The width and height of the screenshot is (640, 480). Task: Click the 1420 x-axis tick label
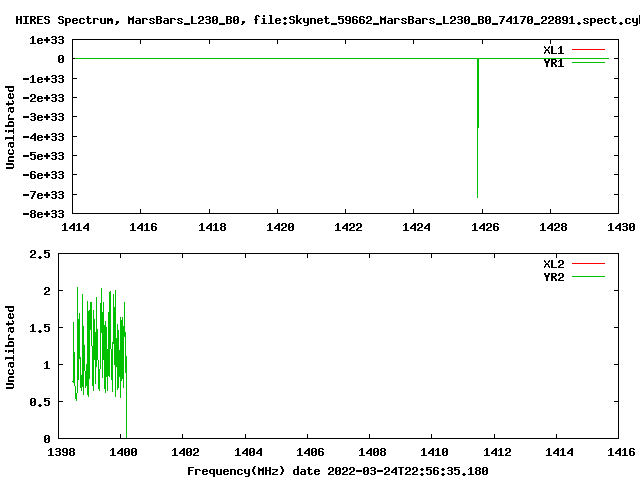pos(280,227)
